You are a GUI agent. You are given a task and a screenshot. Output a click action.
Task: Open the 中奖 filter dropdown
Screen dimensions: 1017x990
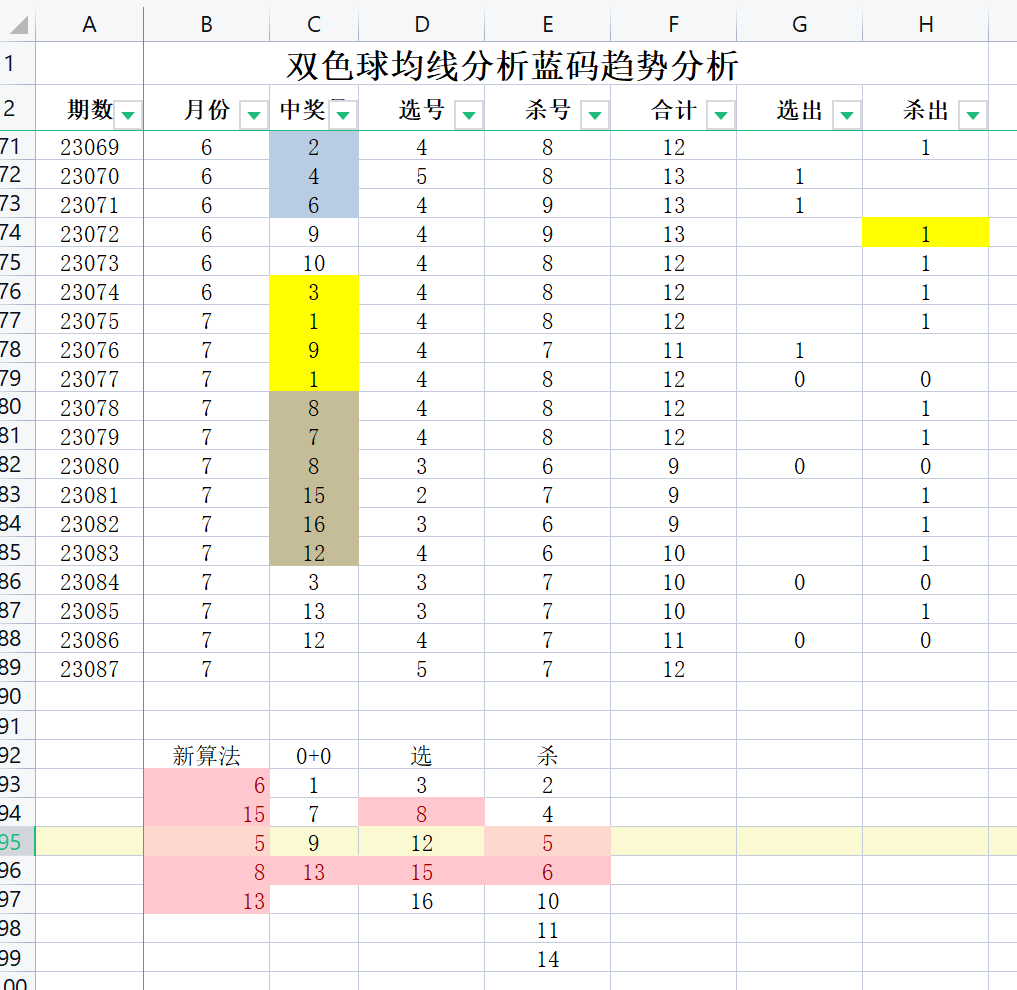click(x=343, y=115)
